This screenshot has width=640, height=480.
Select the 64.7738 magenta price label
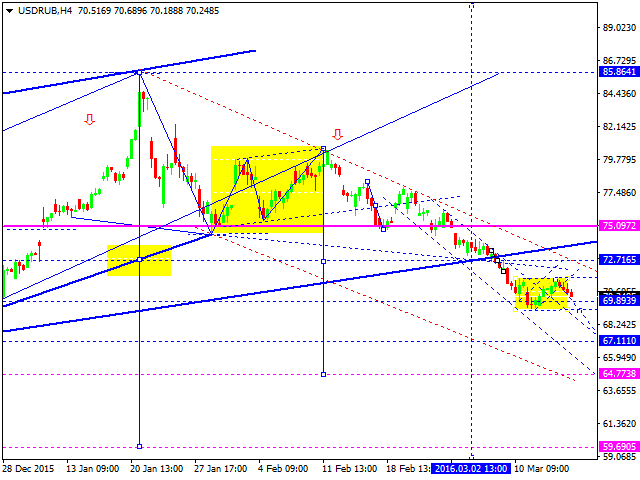(619, 374)
